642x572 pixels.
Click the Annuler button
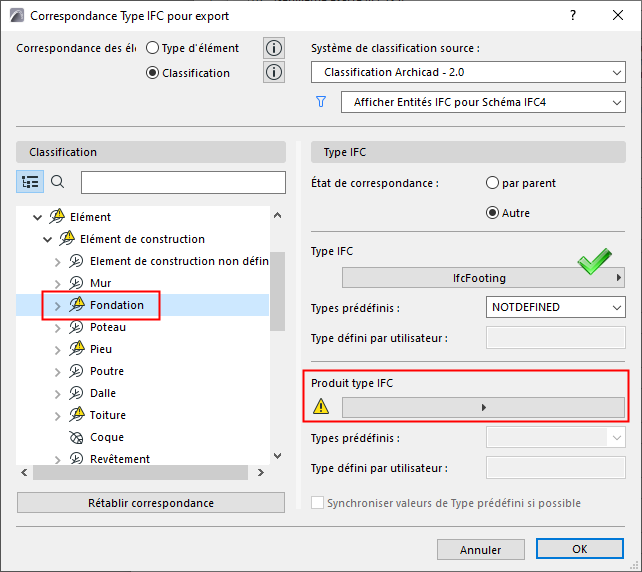coord(480,549)
